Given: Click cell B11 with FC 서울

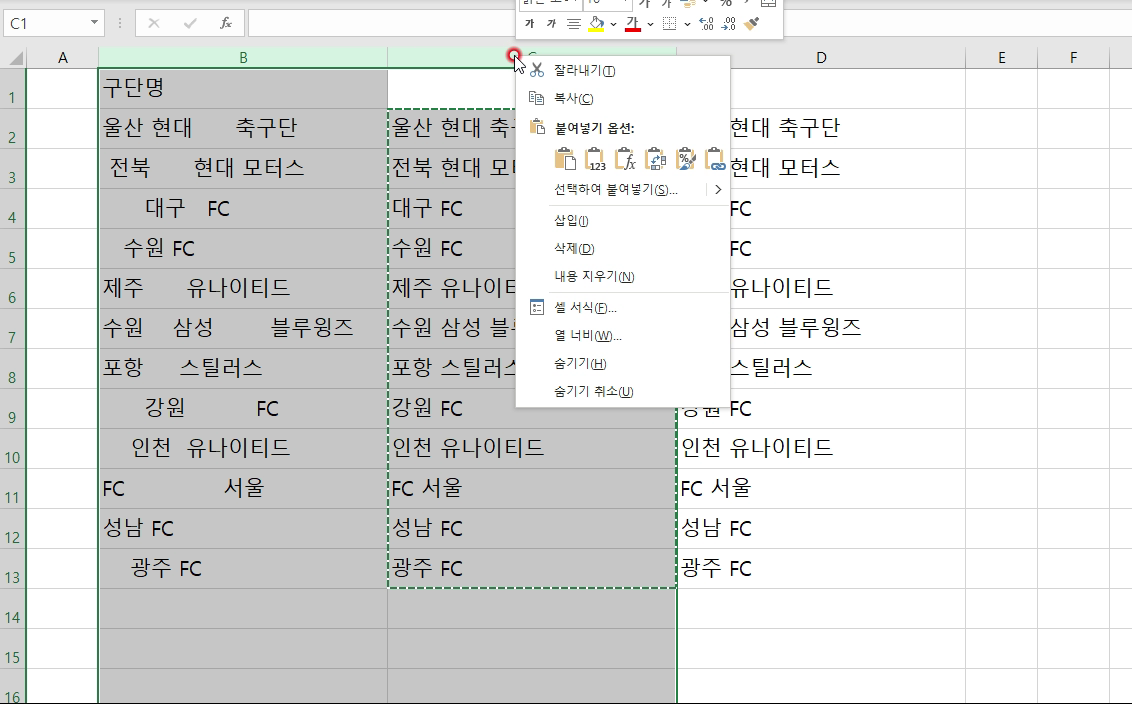Looking at the screenshot, I should pos(243,489).
